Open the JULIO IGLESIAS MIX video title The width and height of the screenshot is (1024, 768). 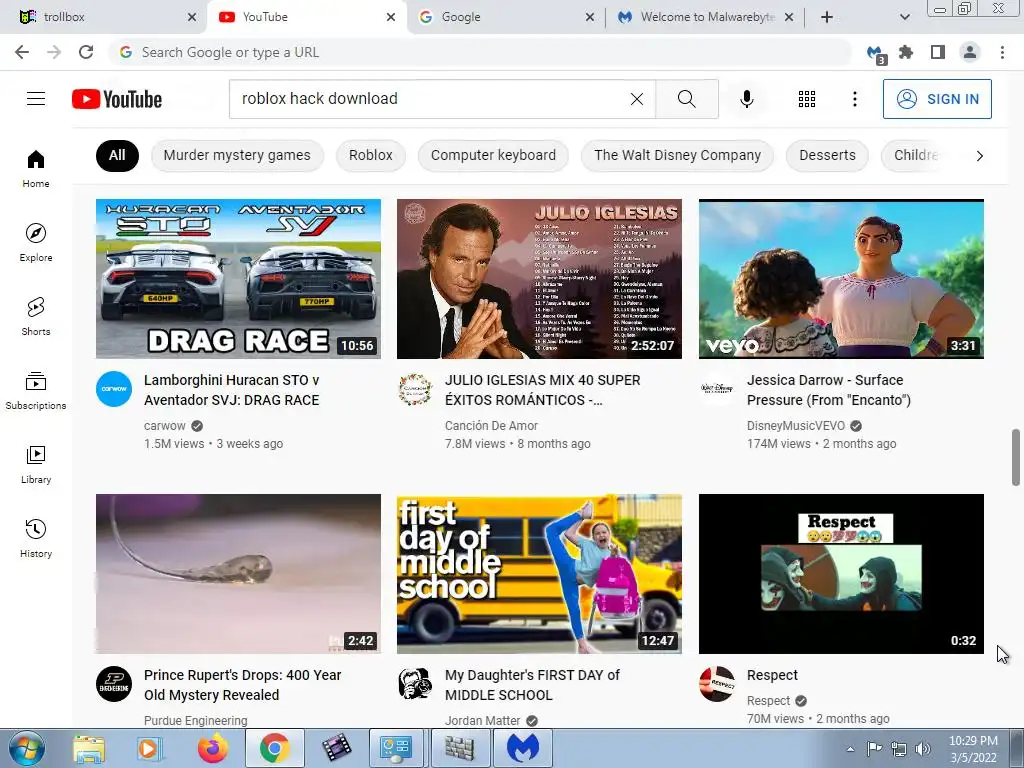(543, 390)
